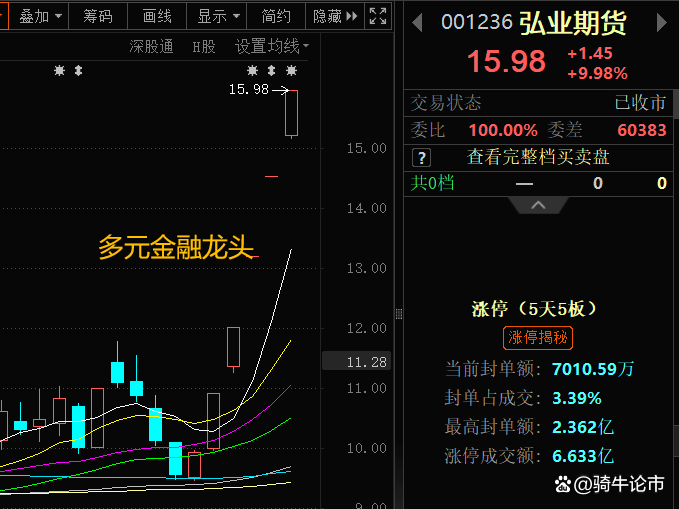Toggle the fullscreen expand icon
The width and height of the screenshot is (679, 509).
[x=378, y=16]
